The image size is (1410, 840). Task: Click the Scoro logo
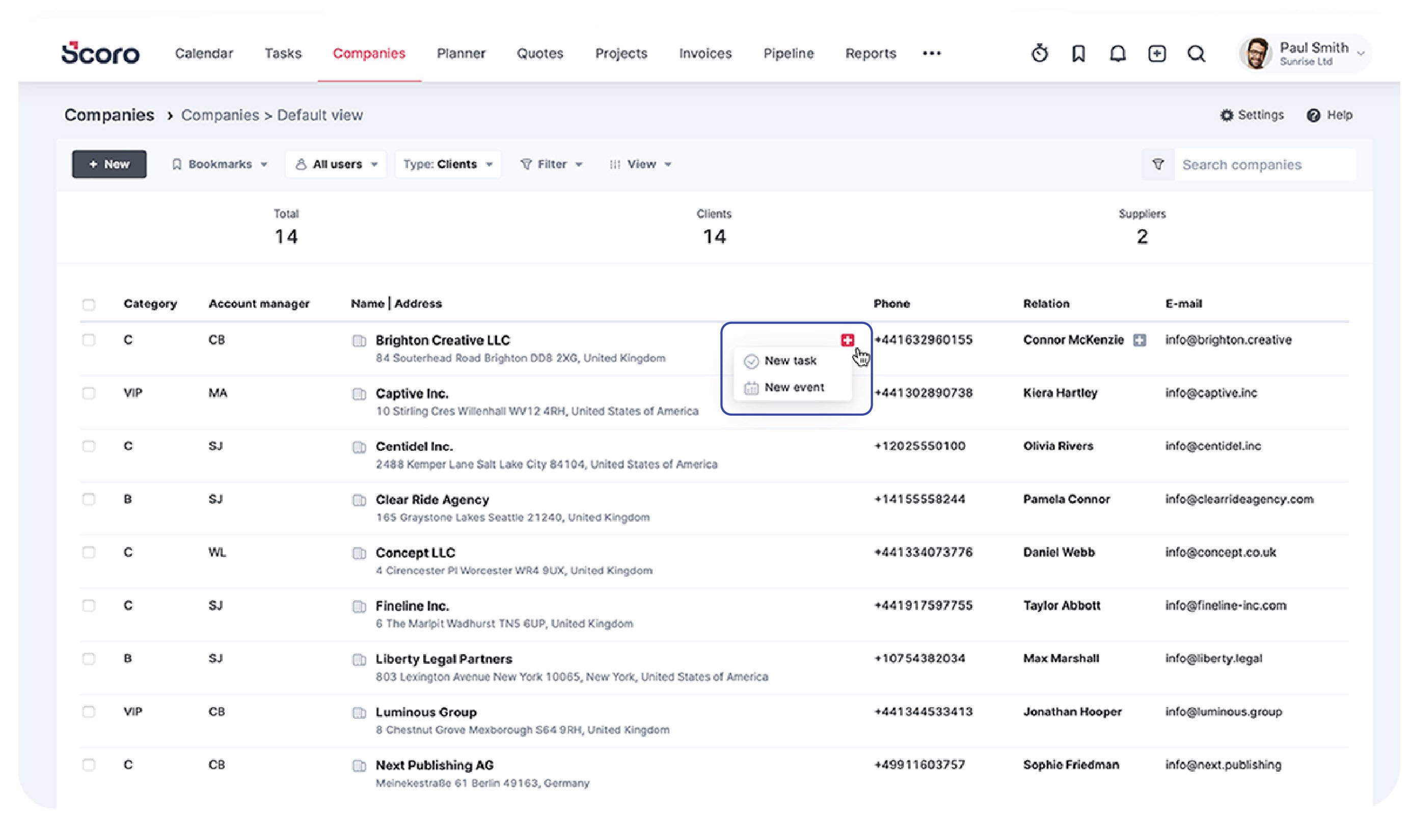101,52
